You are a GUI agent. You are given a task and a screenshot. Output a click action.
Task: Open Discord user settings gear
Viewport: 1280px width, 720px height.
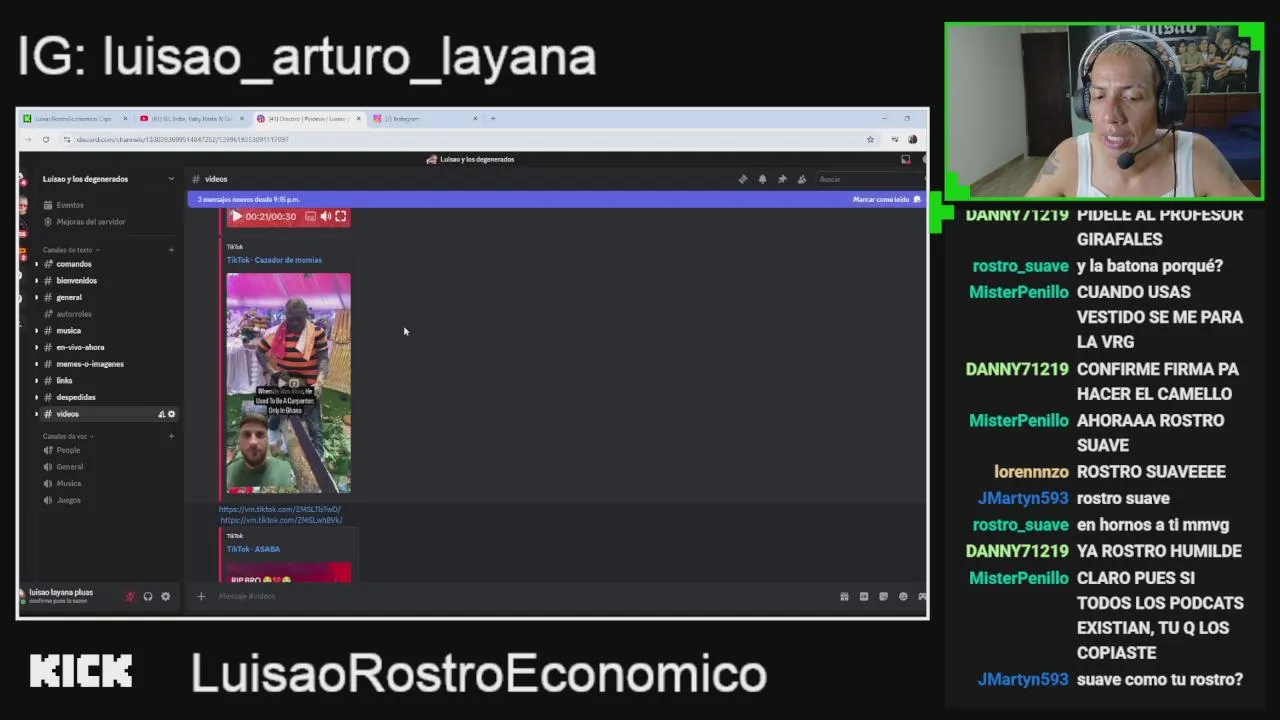click(x=166, y=597)
